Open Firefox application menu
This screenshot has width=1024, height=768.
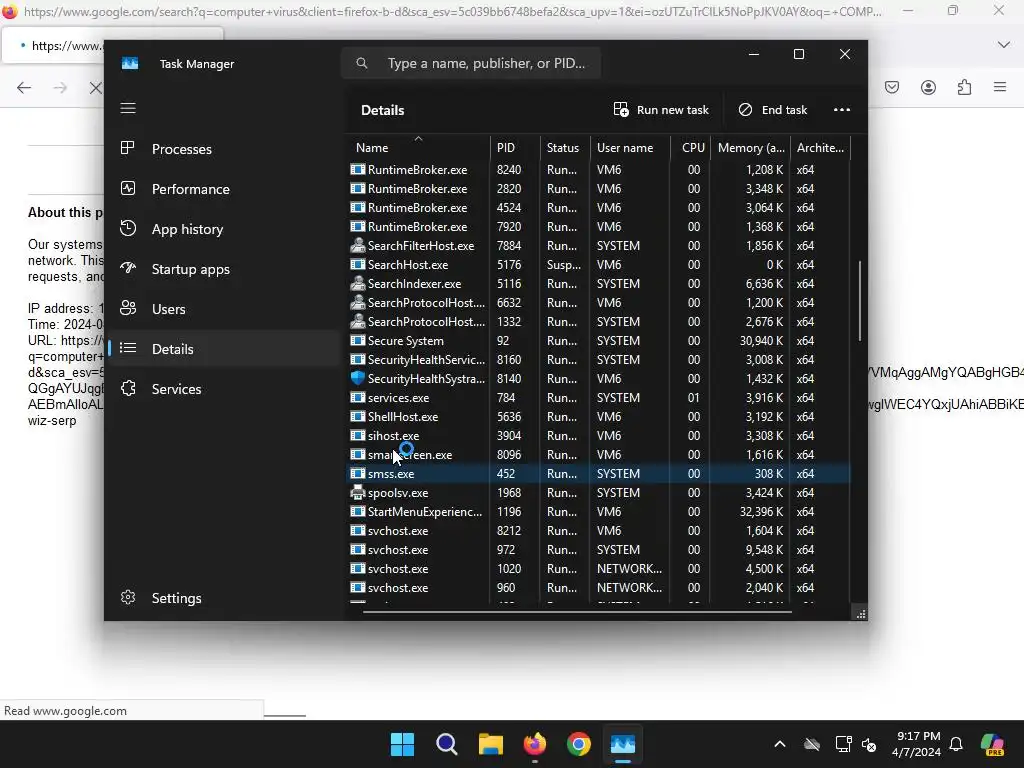click(1000, 87)
